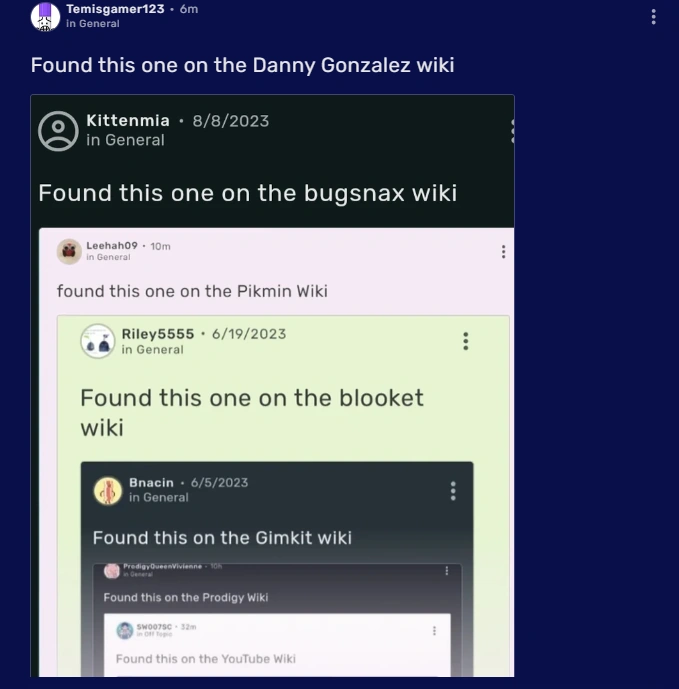Open Temisgamer123's avatar profile
679x689 pixels.
(45, 17)
